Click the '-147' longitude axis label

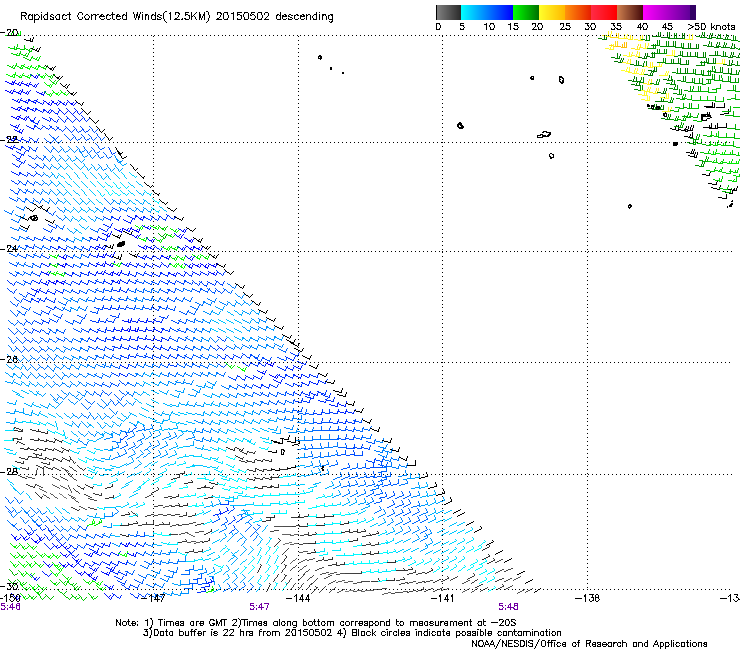tap(154, 598)
